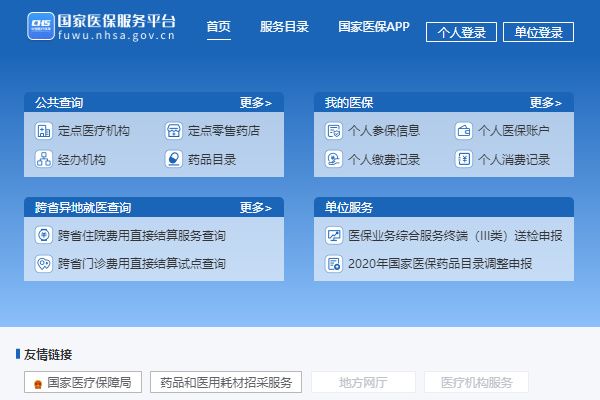Click the 医疗机构服务 link button
Screen dimensions: 600x400
476,382
